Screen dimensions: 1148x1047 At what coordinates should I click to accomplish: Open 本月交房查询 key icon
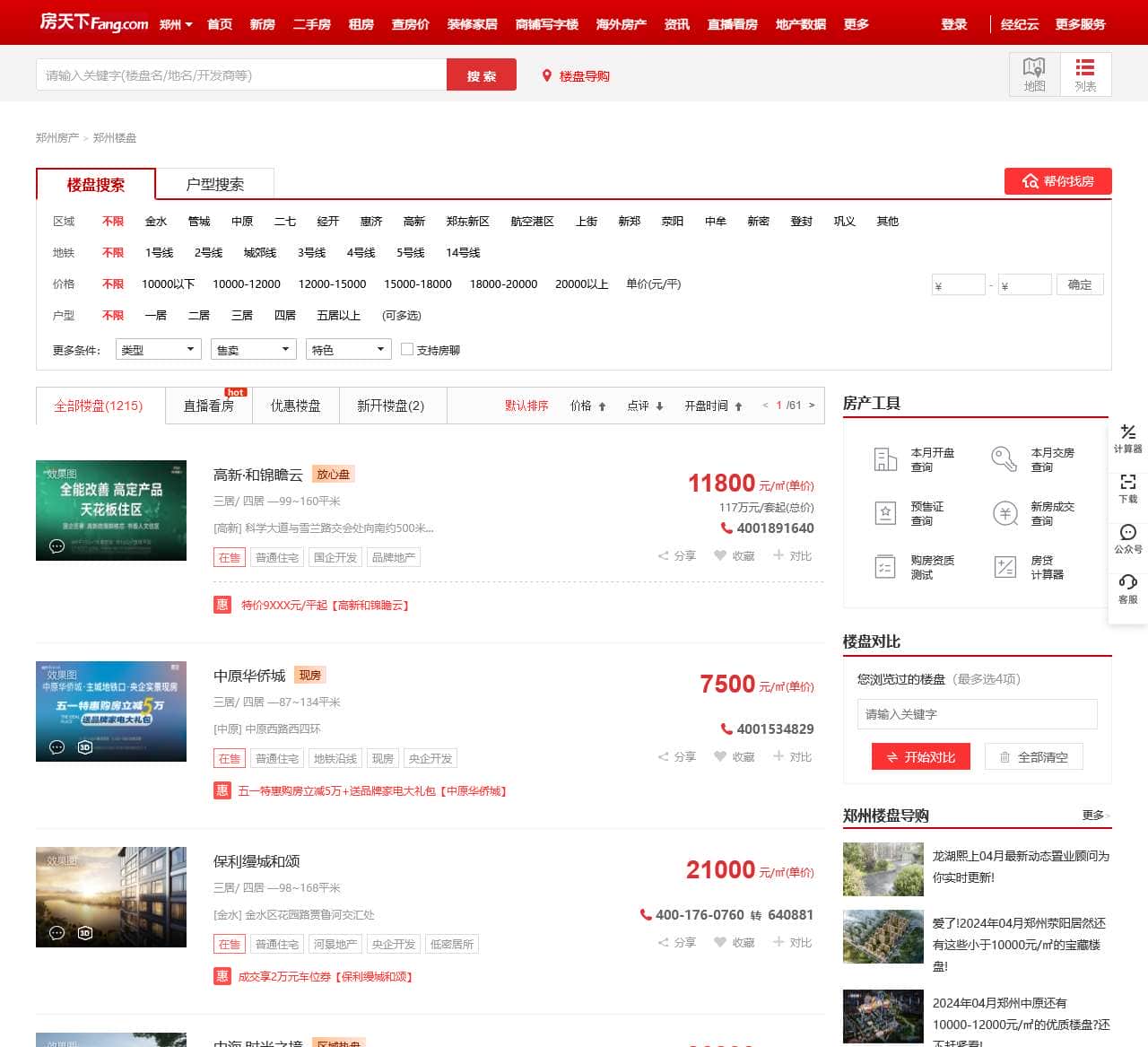click(x=1004, y=459)
